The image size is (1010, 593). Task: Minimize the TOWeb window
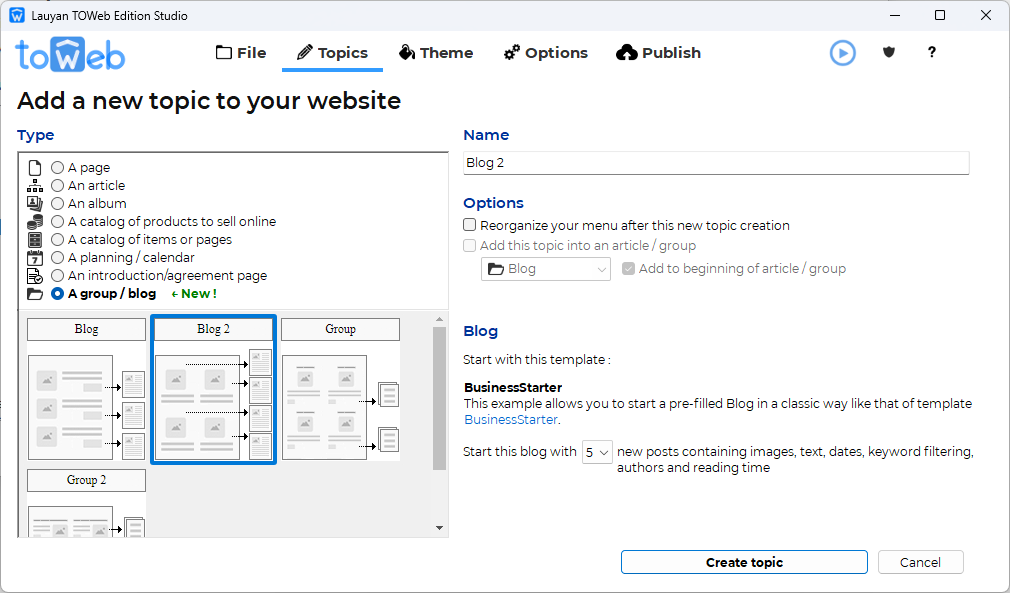tap(895, 15)
